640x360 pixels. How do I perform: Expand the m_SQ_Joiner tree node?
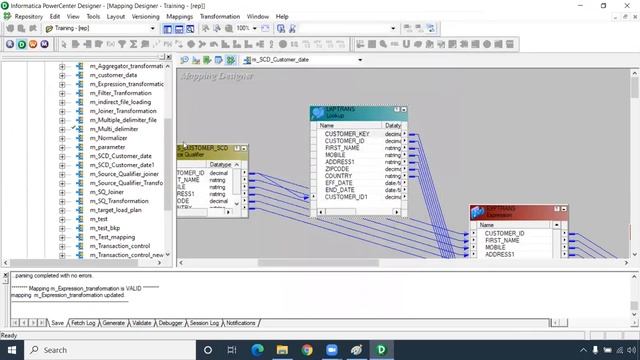[62, 192]
